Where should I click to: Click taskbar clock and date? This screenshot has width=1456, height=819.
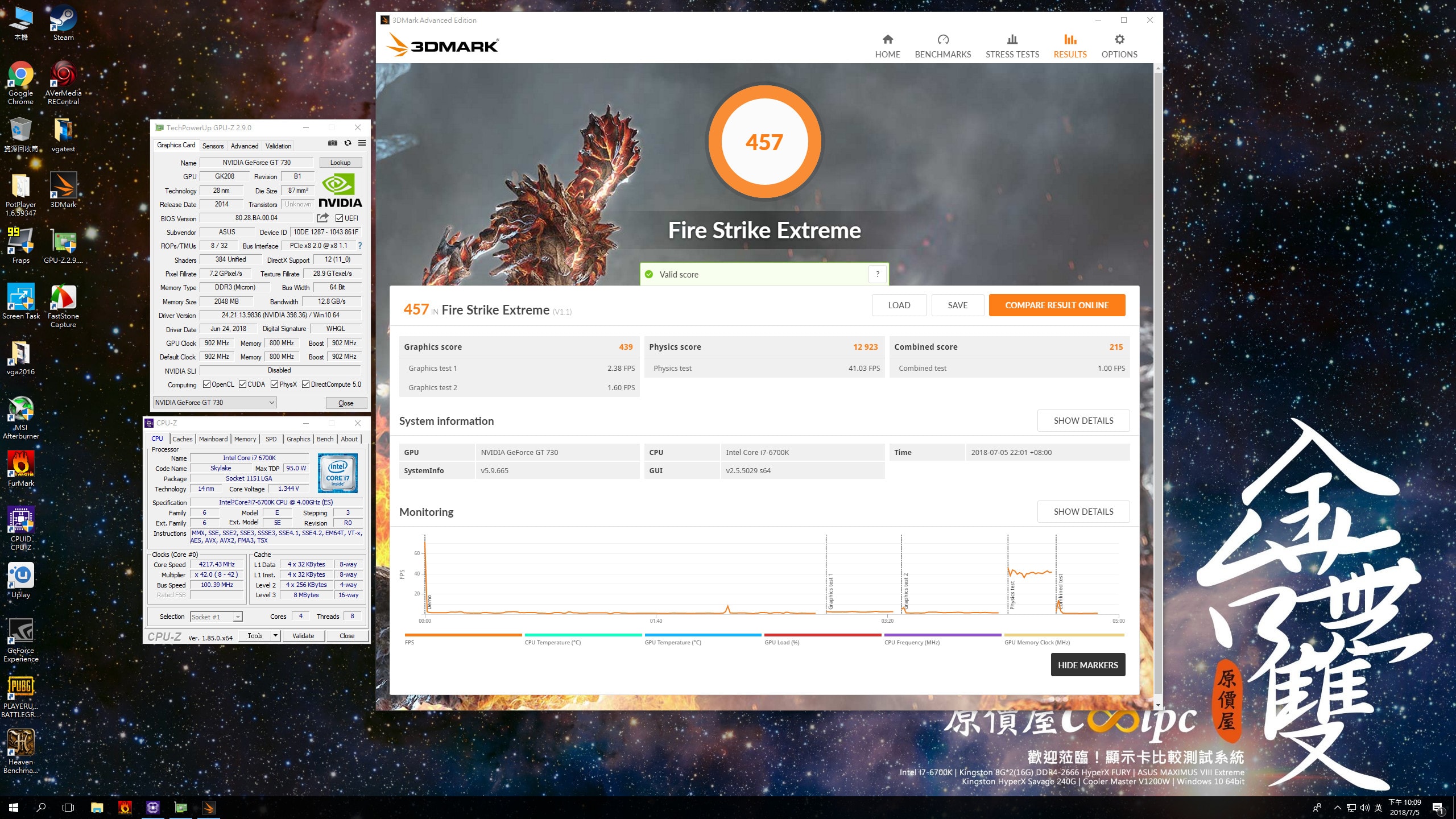coord(1405,807)
